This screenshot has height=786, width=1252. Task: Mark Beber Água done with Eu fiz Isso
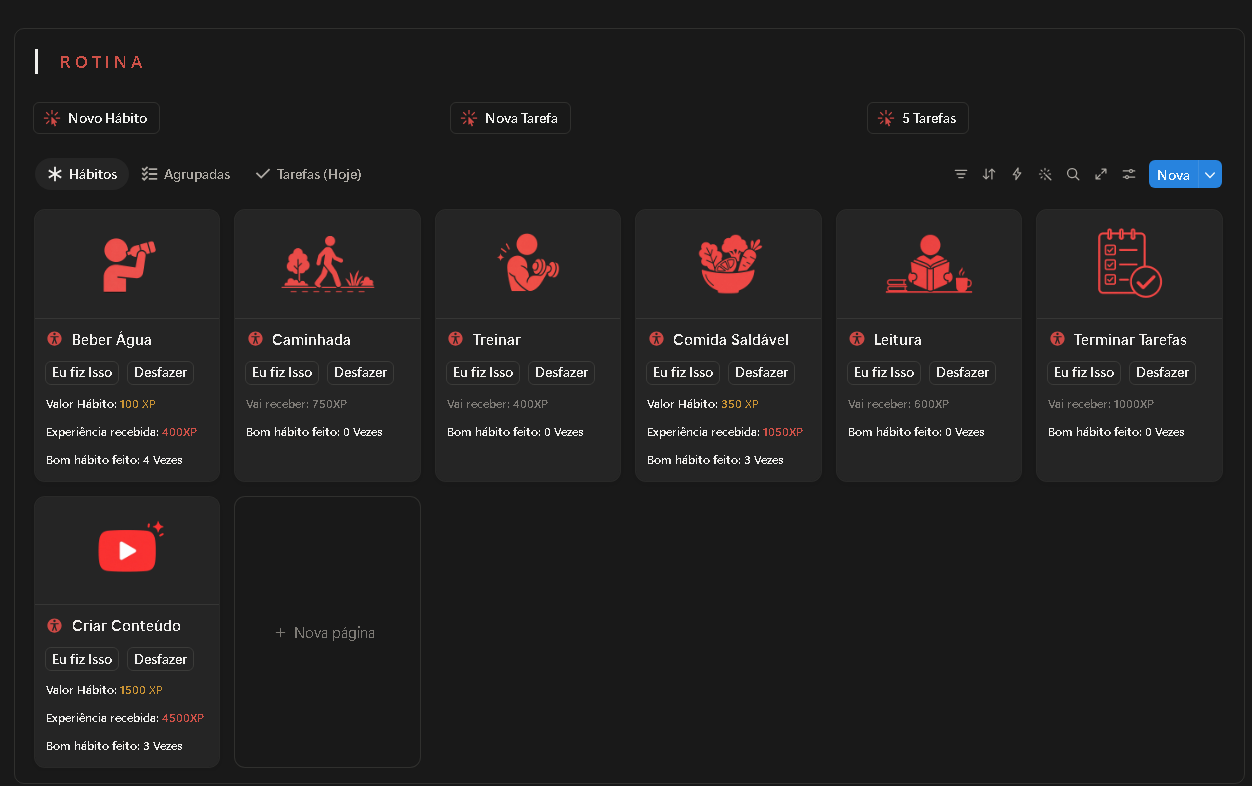click(82, 372)
